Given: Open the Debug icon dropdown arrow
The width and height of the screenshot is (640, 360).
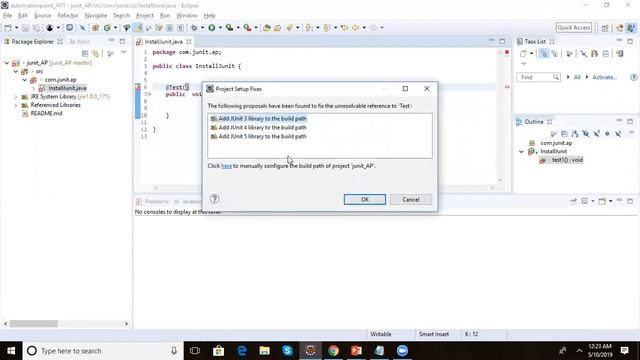Looking at the screenshot, I should (x=202, y=28).
